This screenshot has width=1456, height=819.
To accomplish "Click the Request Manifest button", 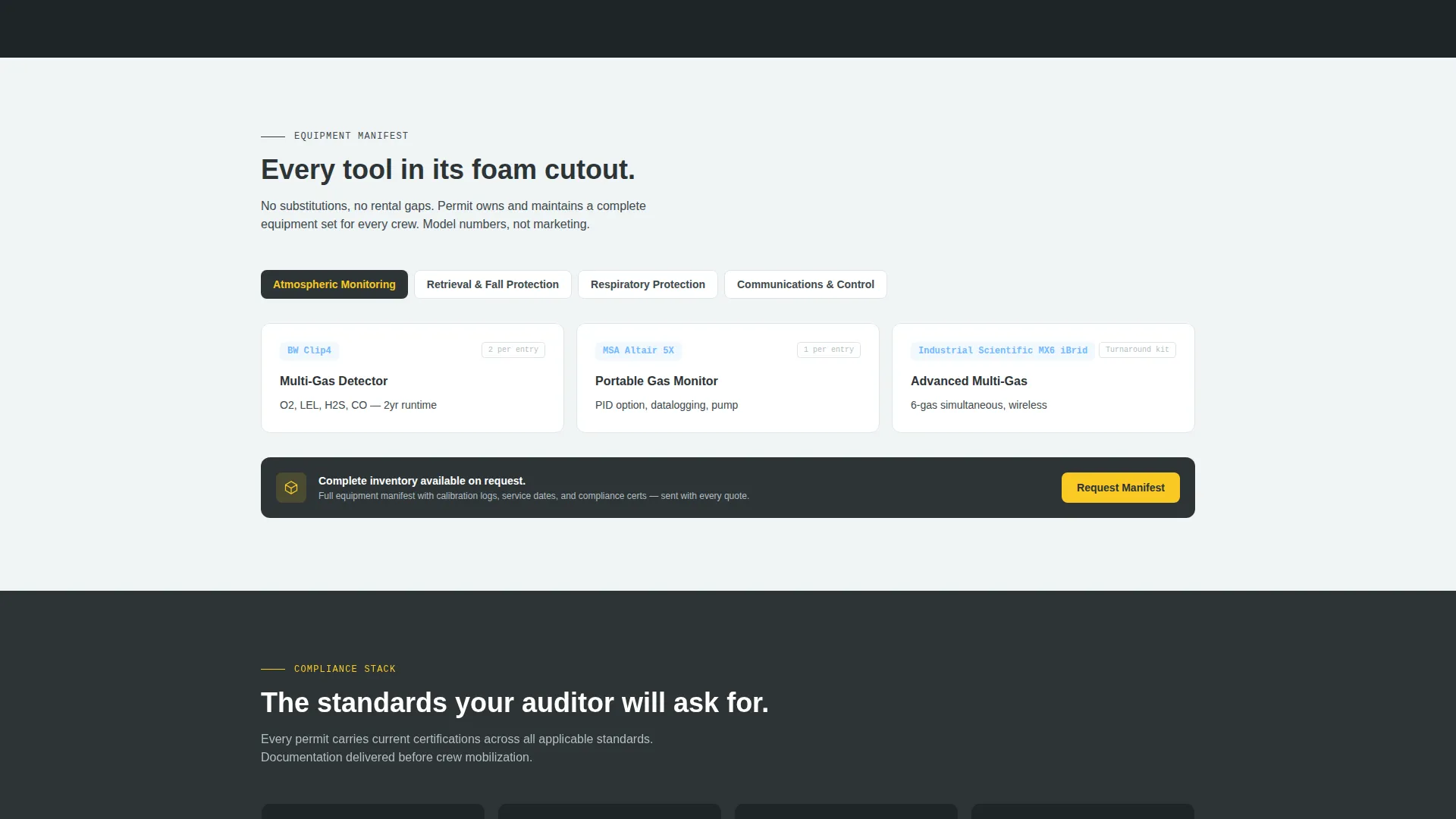I will pyautogui.click(x=1121, y=488).
